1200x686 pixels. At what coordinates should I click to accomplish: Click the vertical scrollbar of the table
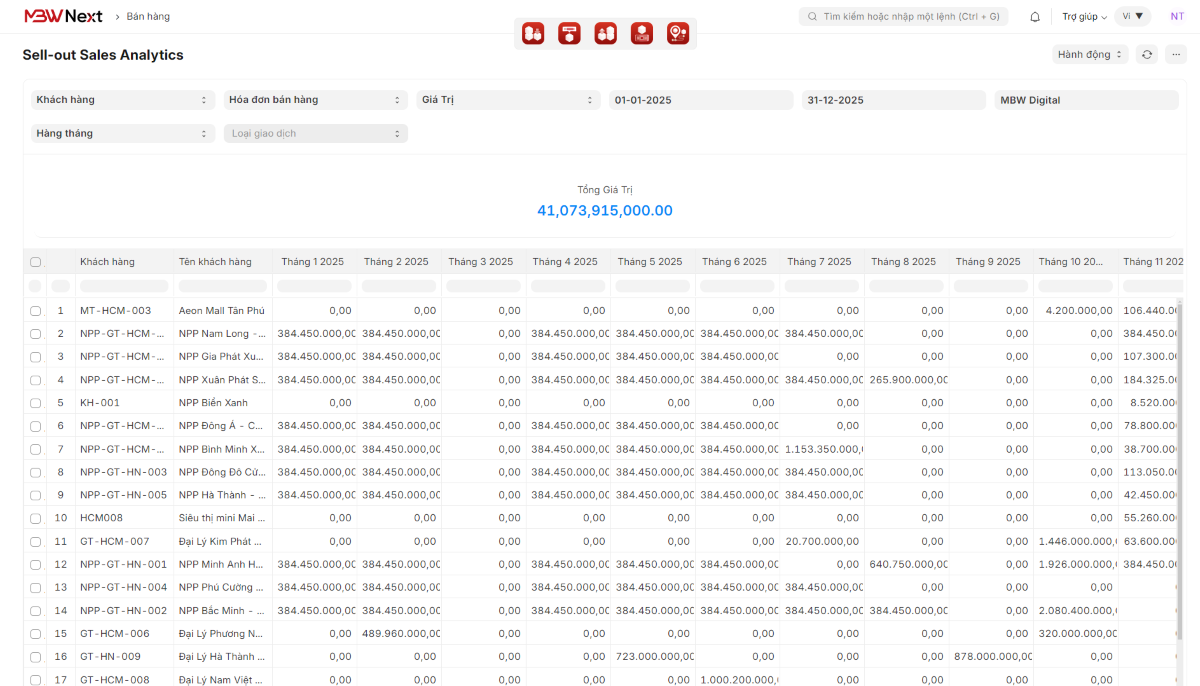pyautogui.click(x=1181, y=450)
